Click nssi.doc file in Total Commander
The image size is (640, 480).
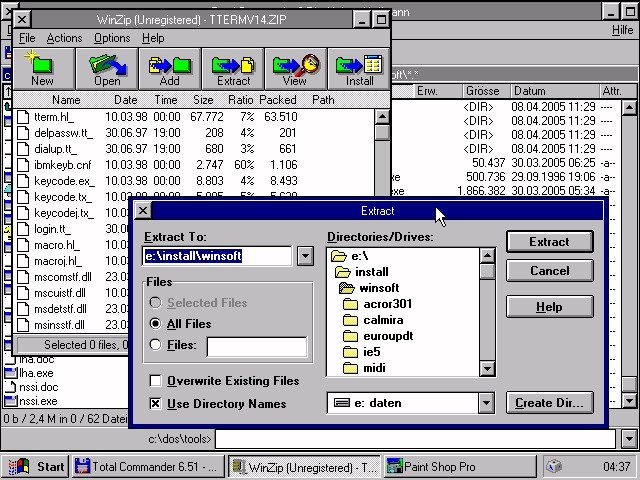pyautogui.click(x=39, y=387)
